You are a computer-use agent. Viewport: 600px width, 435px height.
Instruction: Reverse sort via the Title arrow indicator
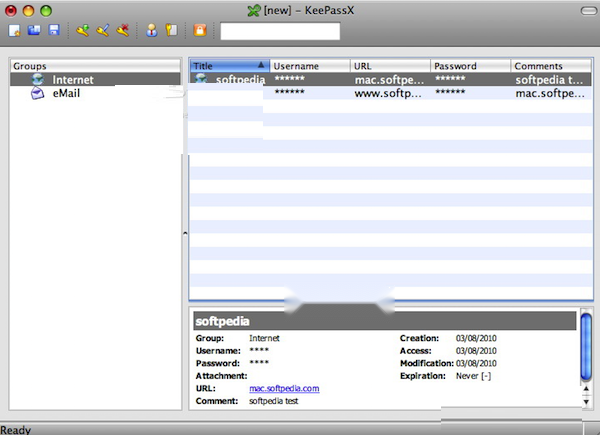point(261,65)
